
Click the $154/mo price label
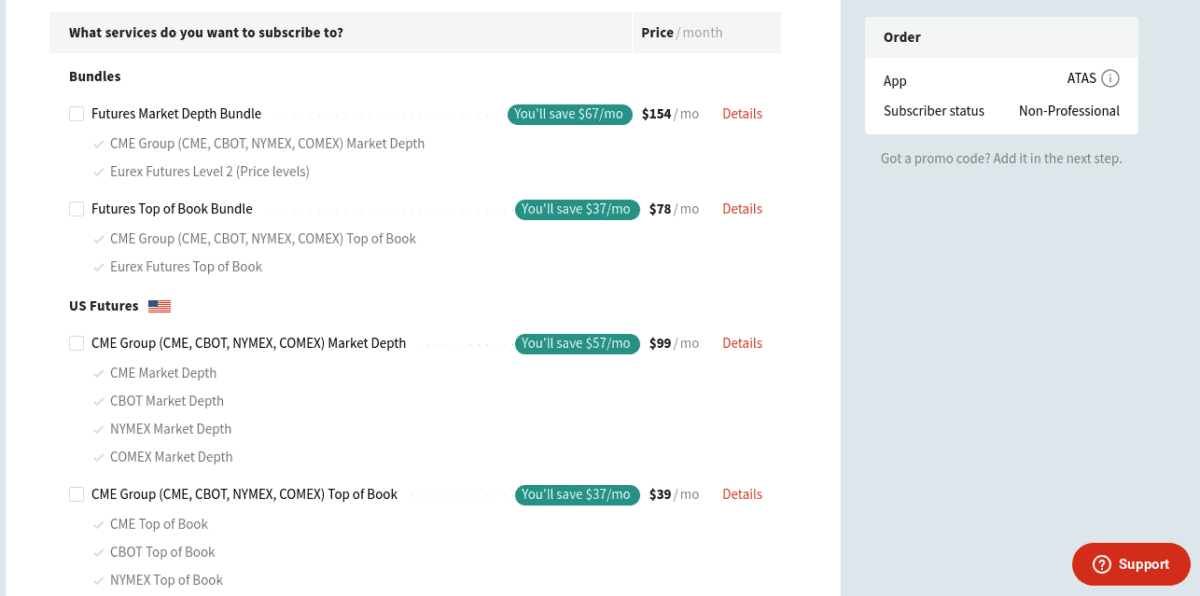pos(672,113)
